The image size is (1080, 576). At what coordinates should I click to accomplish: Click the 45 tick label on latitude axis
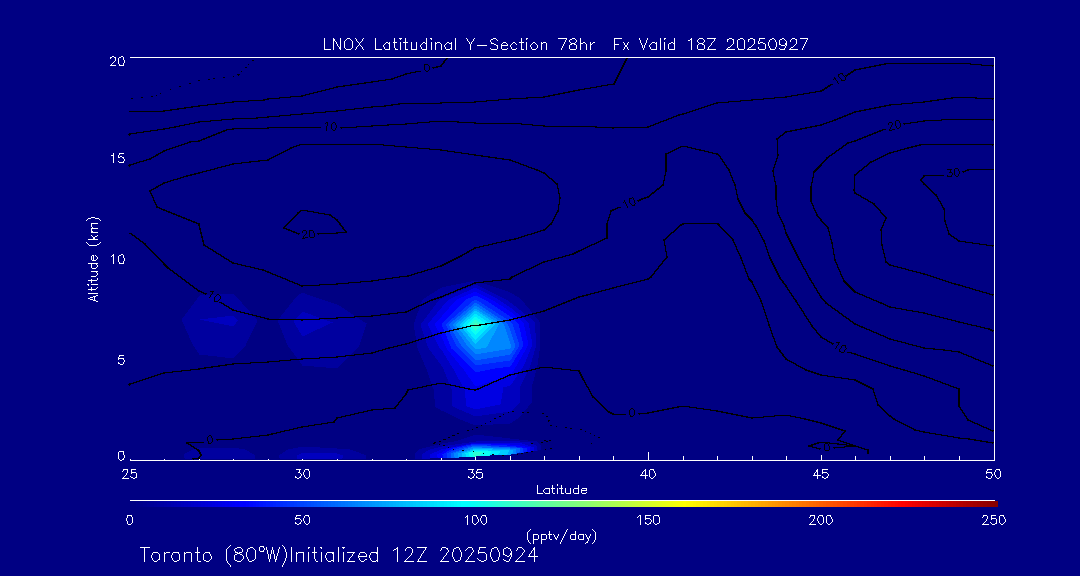821,475
